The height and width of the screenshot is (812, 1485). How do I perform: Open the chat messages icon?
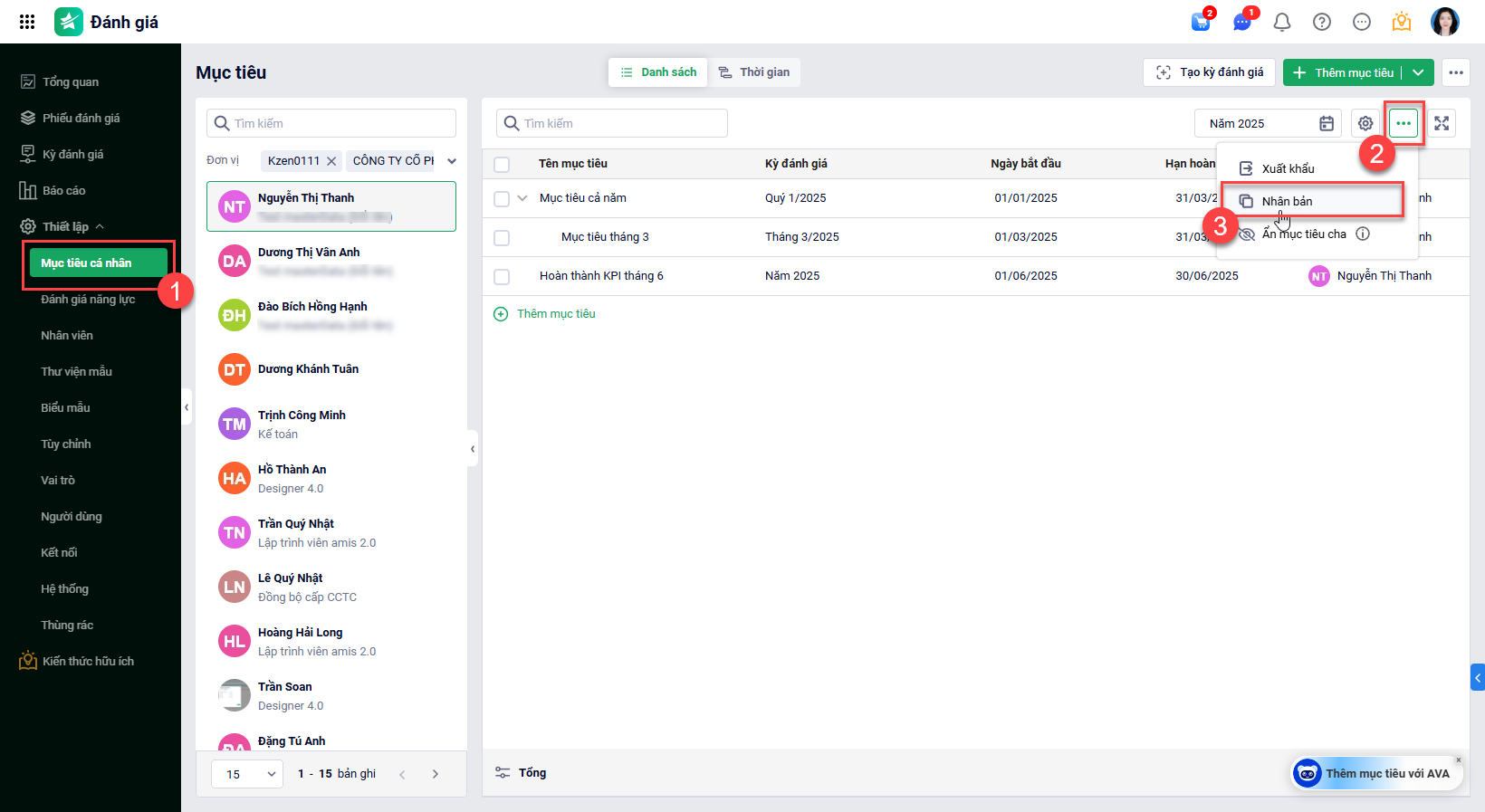1241,22
